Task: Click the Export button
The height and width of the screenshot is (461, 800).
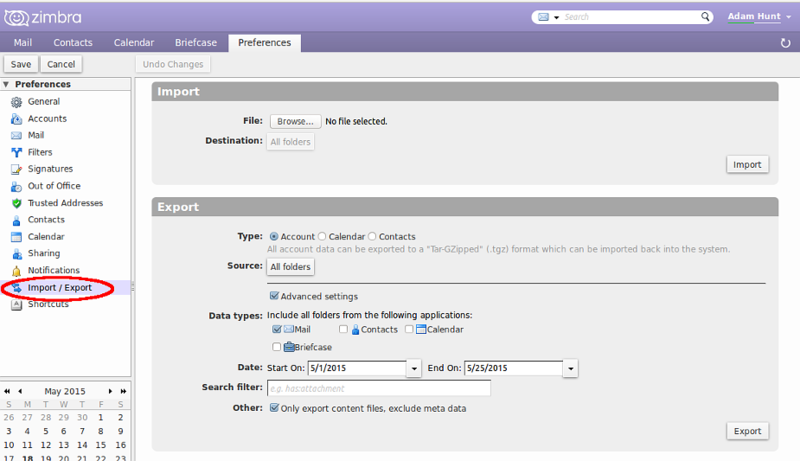Action: click(747, 431)
